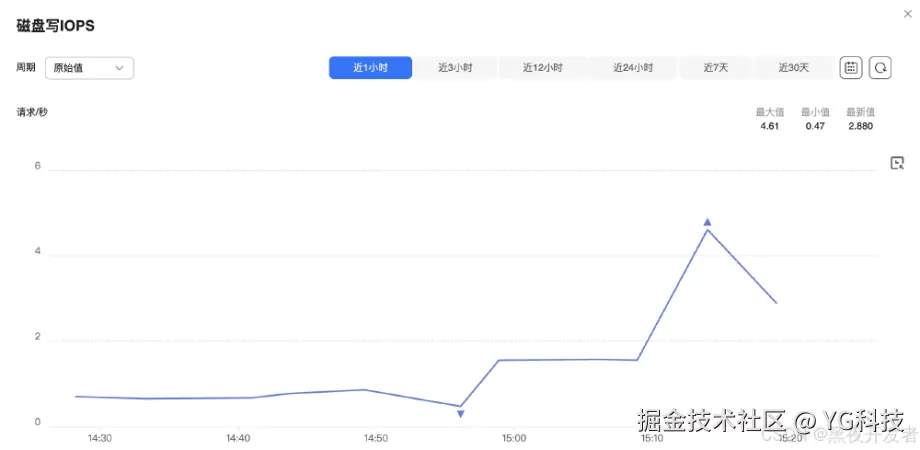Click the line's last data point
This screenshot has height=450, width=920.
pos(776,302)
